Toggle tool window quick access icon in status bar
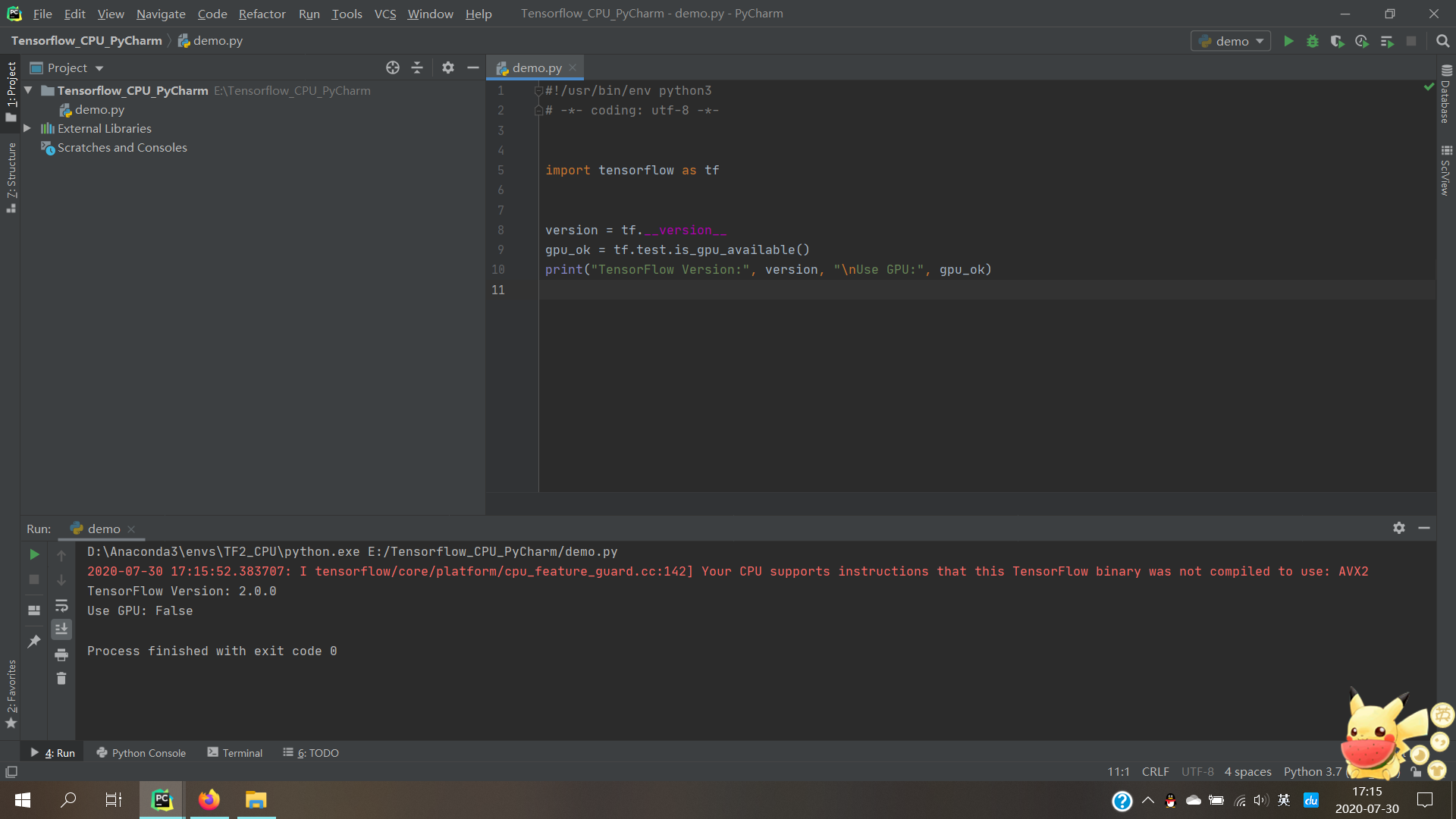Screen dimensions: 1456x819 (x=11, y=771)
